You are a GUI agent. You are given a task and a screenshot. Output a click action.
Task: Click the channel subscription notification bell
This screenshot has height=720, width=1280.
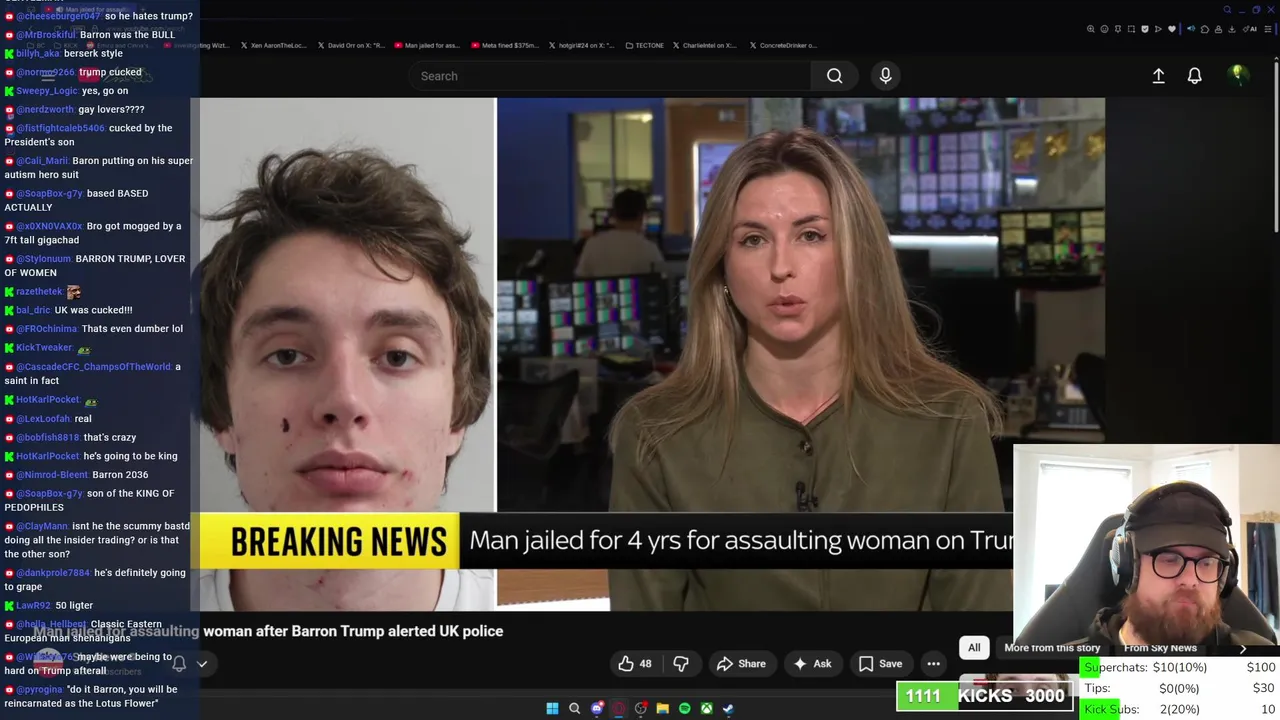[179, 663]
